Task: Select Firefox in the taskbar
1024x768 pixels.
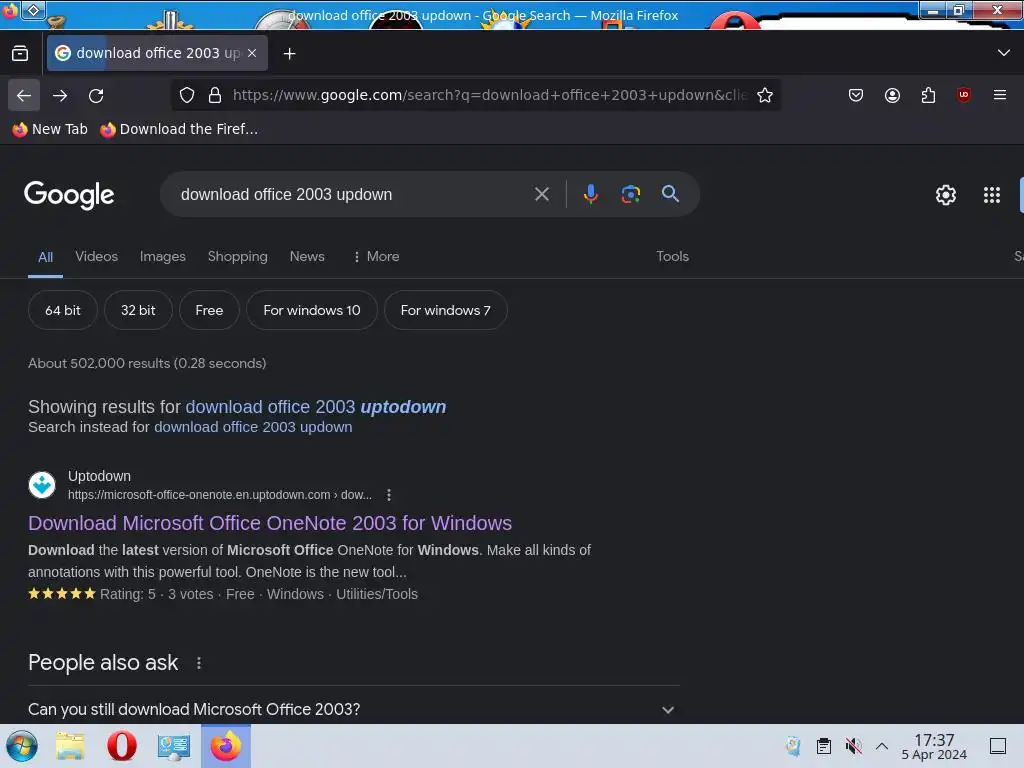Action: 226,746
